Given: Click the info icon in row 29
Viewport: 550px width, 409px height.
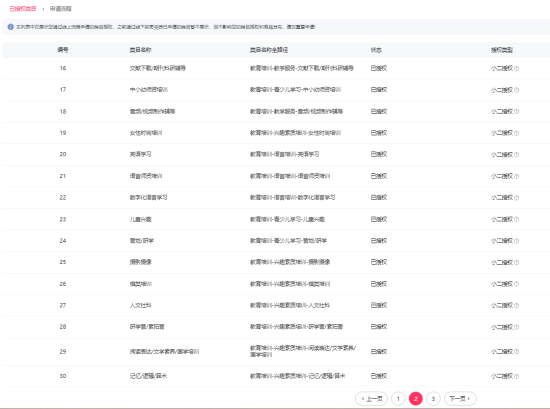Looking at the screenshot, I should (516, 352).
